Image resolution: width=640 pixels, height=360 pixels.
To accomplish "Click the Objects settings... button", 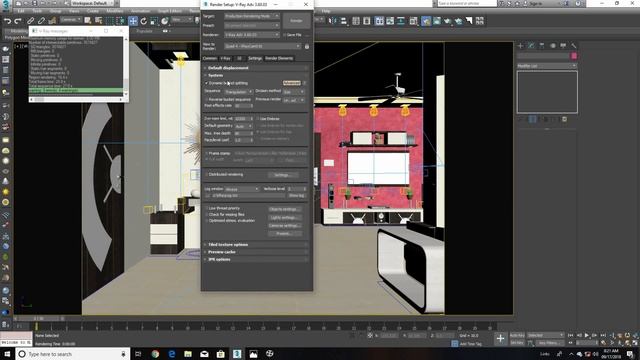I will tap(285, 209).
